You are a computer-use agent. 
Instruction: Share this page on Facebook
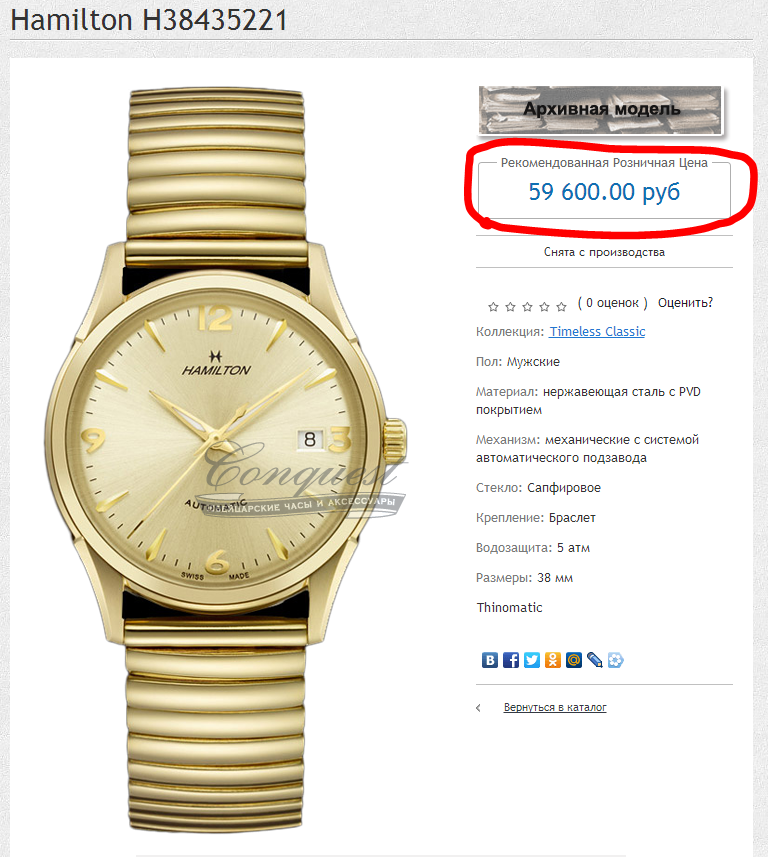(511, 660)
